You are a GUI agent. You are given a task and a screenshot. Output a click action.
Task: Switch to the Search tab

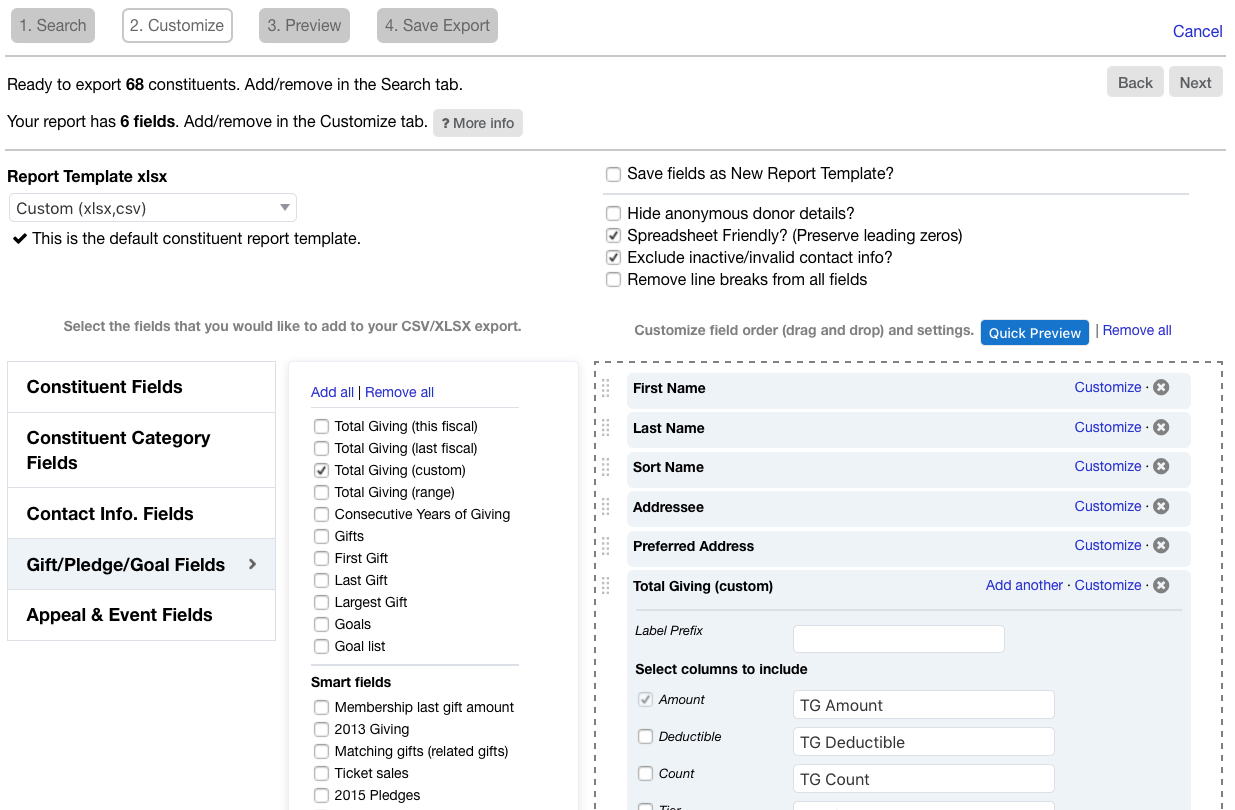pyautogui.click(x=52, y=25)
